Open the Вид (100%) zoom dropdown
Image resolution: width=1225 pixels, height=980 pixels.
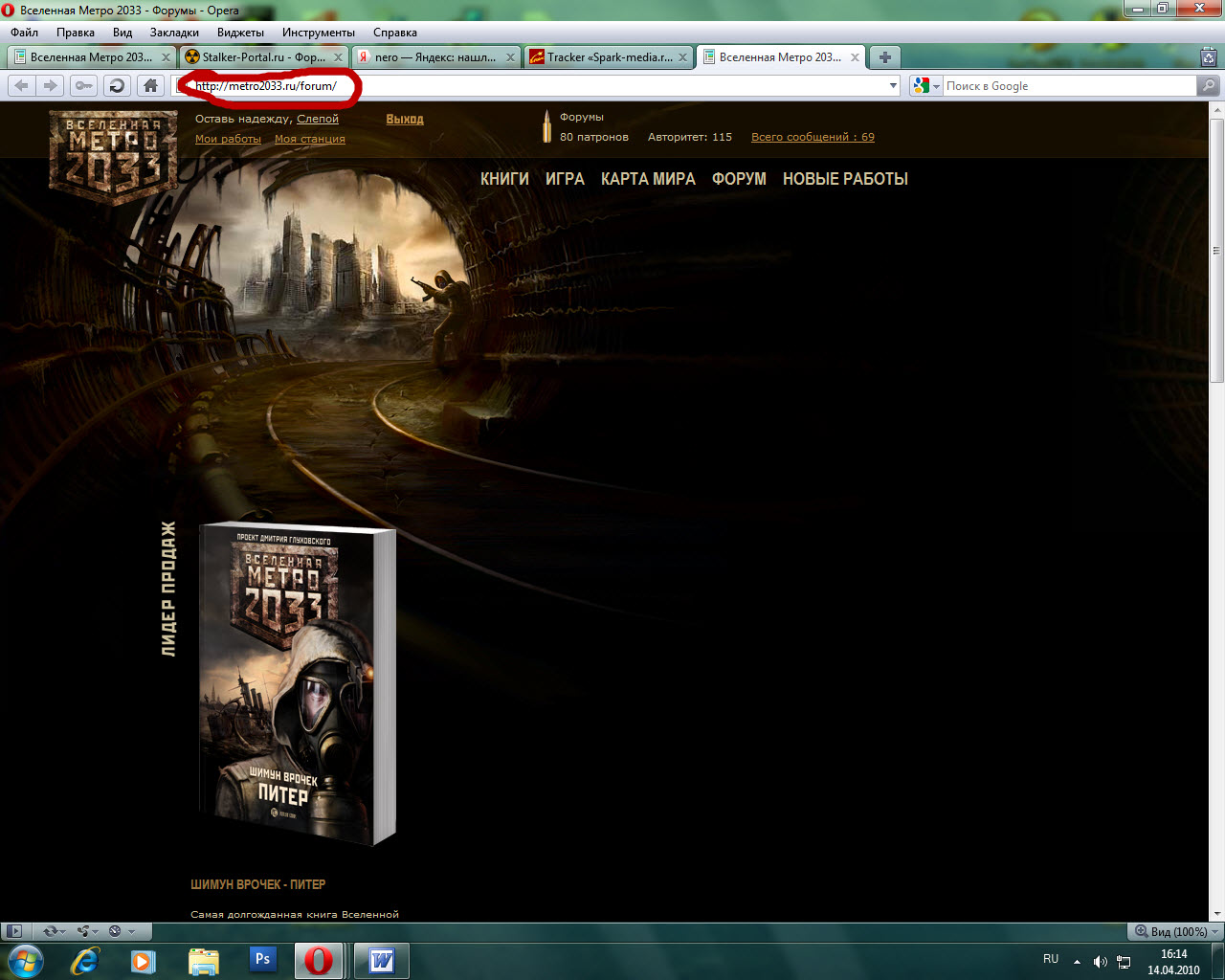[x=1177, y=931]
